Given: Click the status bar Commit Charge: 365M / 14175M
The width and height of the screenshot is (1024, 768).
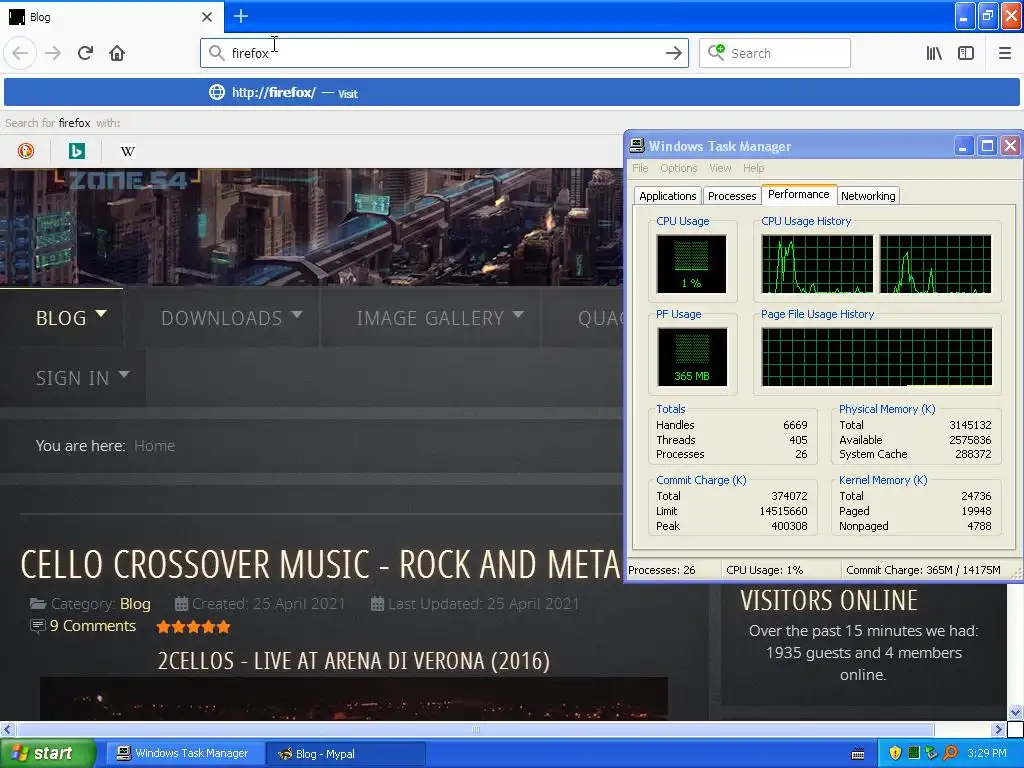Looking at the screenshot, I should coord(923,570).
